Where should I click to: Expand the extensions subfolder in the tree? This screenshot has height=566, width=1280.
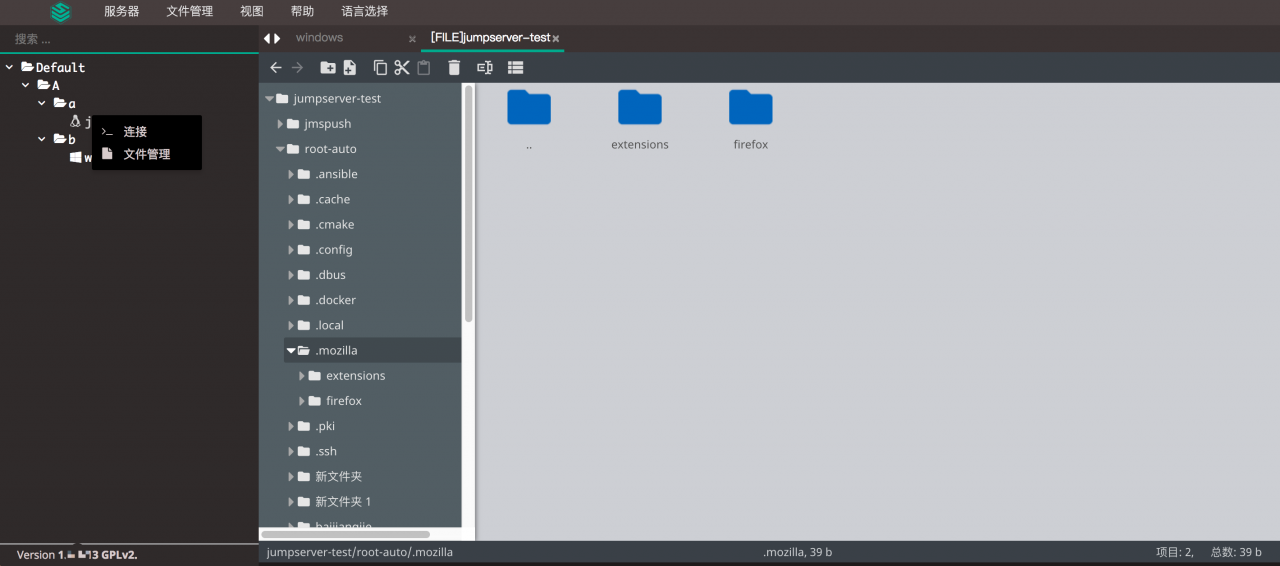click(x=302, y=376)
